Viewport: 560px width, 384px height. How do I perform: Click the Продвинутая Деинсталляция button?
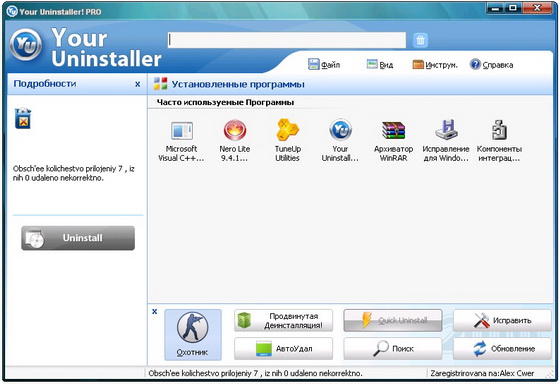click(284, 320)
